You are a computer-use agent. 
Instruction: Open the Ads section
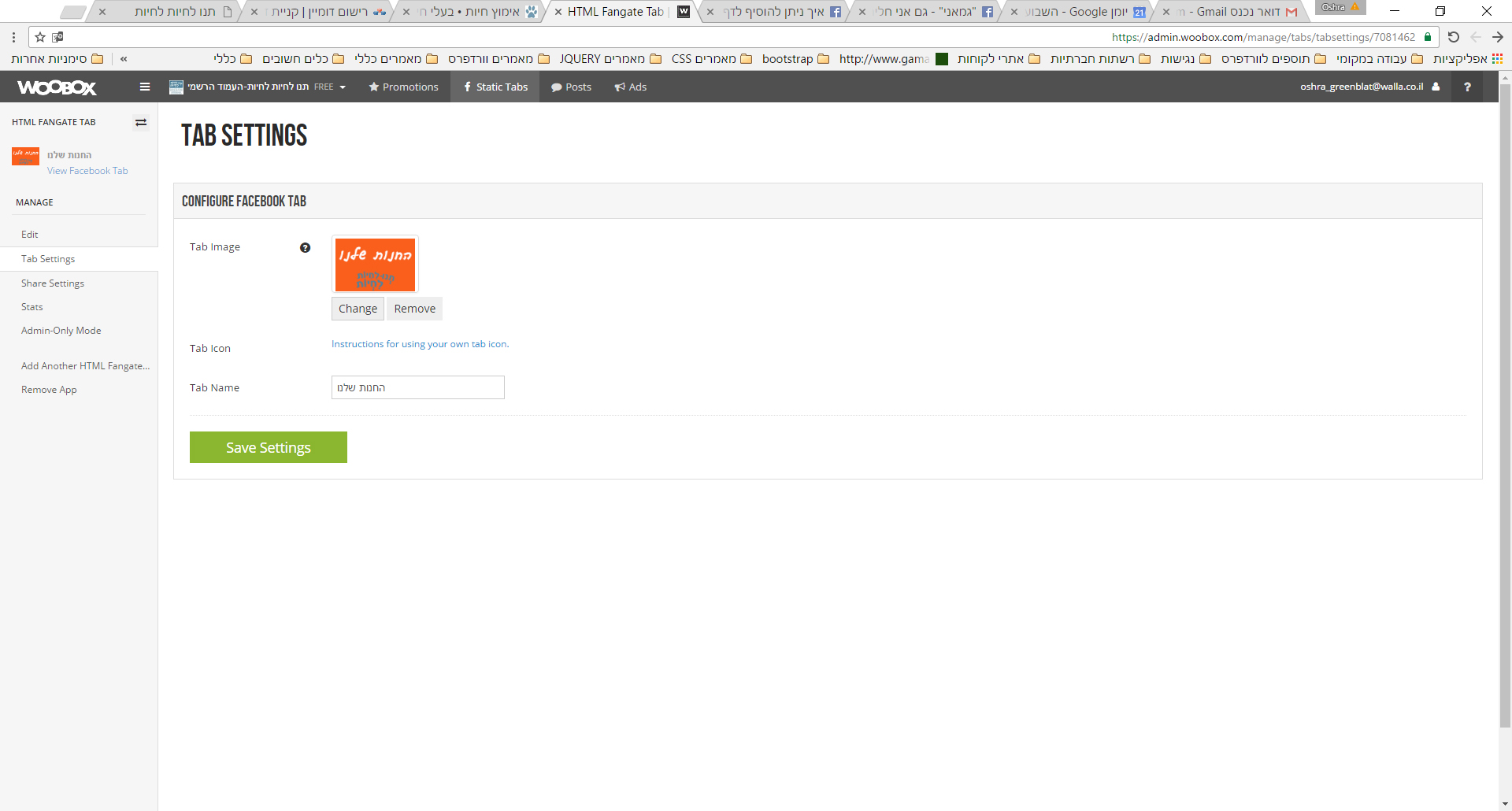tap(631, 87)
